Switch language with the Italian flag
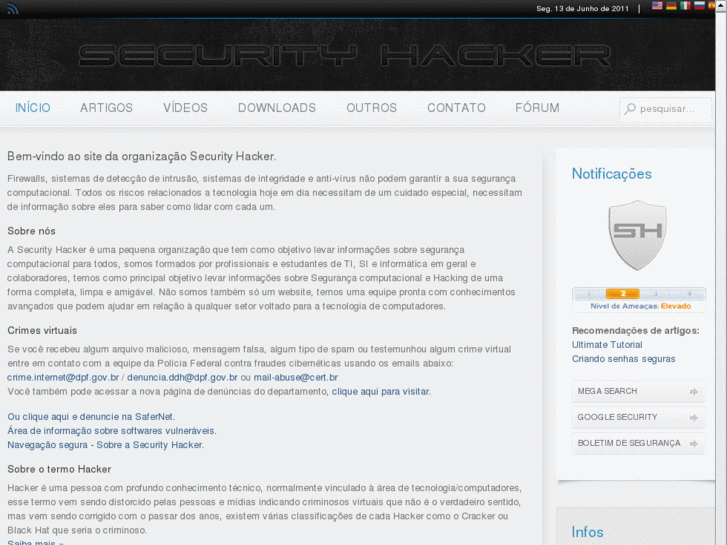This screenshot has width=727, height=545. pos(685,6)
